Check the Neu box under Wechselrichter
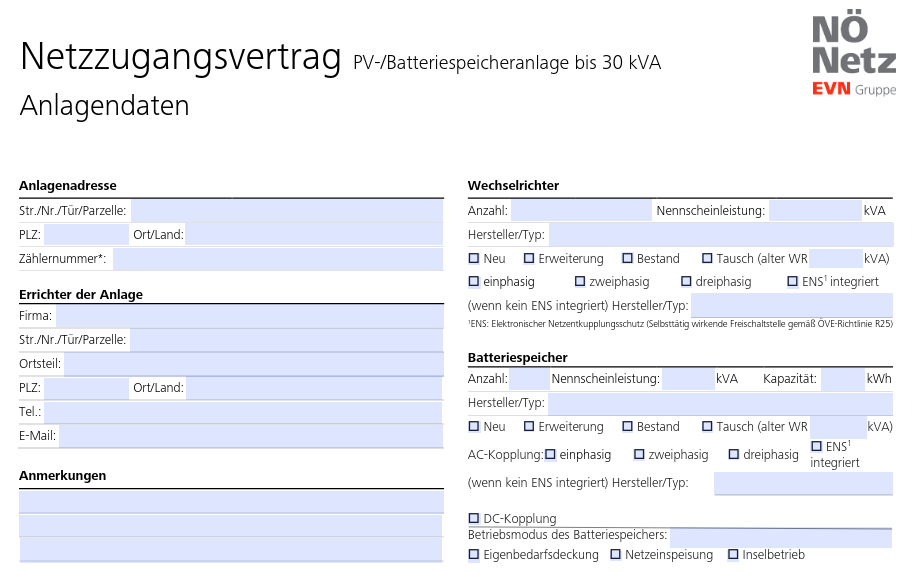 [474, 258]
